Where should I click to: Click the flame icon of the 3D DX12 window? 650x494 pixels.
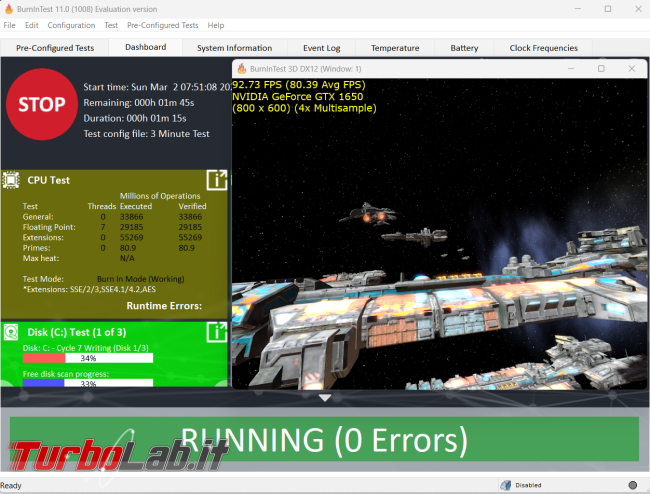242,69
